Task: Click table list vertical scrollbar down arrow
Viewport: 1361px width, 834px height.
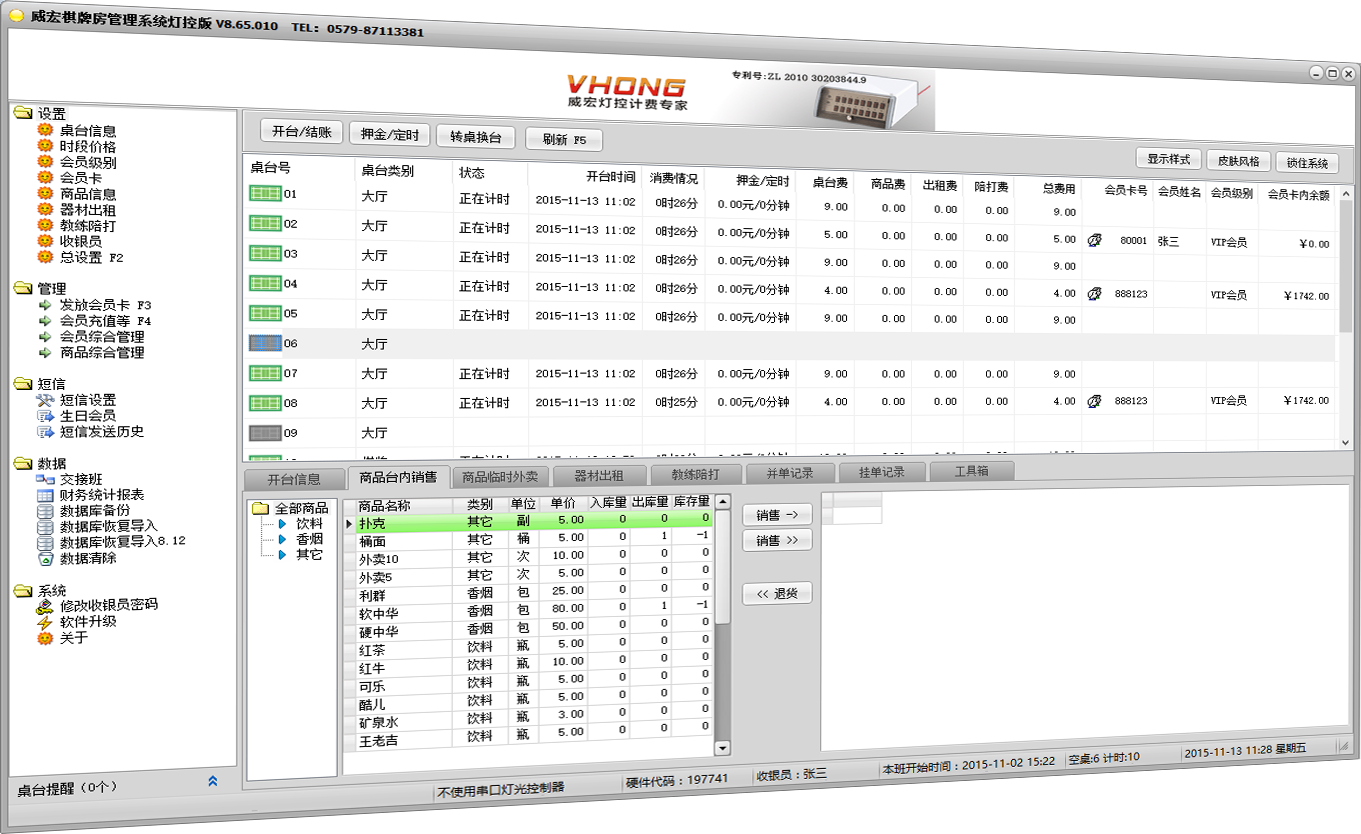Action: pyautogui.click(x=1345, y=442)
